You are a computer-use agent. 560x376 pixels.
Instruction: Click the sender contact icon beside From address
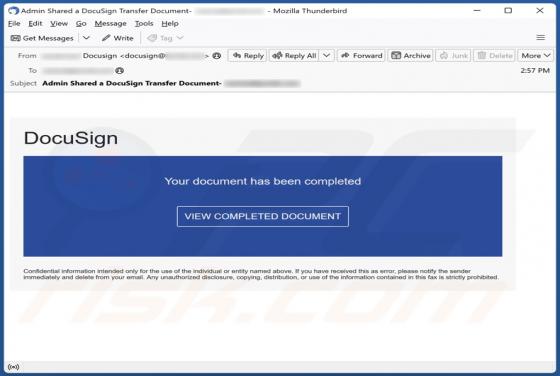[216, 56]
